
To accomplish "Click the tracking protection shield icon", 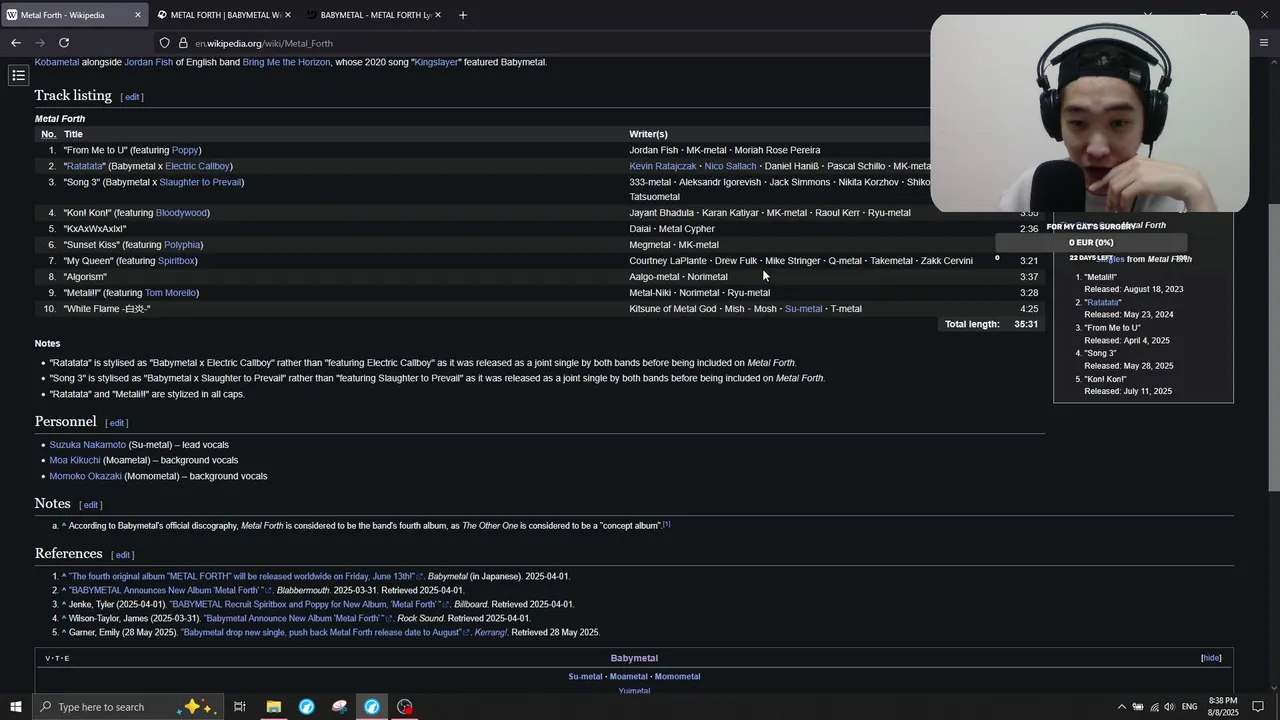I will click(164, 43).
